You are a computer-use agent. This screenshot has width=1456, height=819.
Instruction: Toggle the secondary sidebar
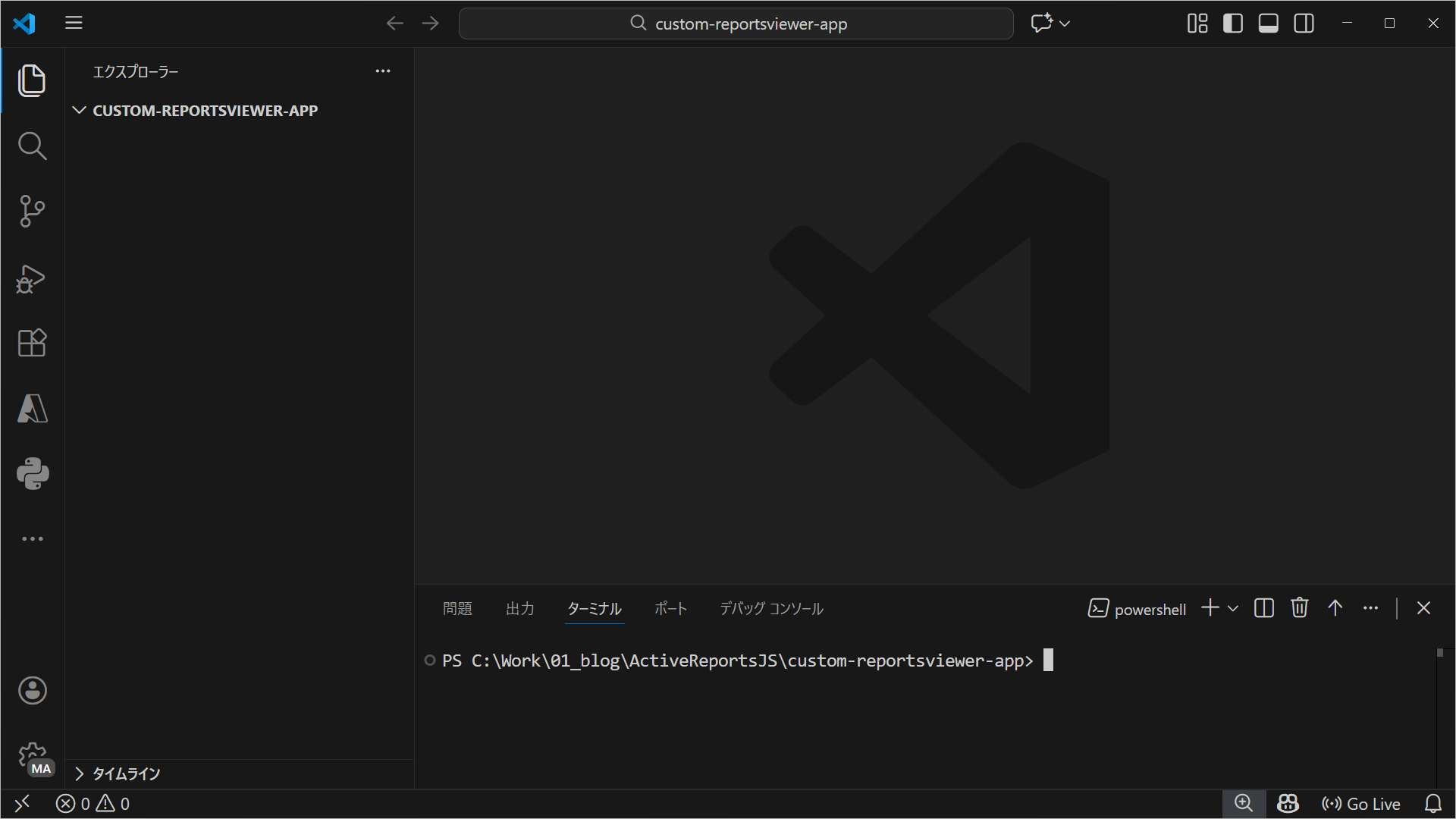[x=1304, y=23]
